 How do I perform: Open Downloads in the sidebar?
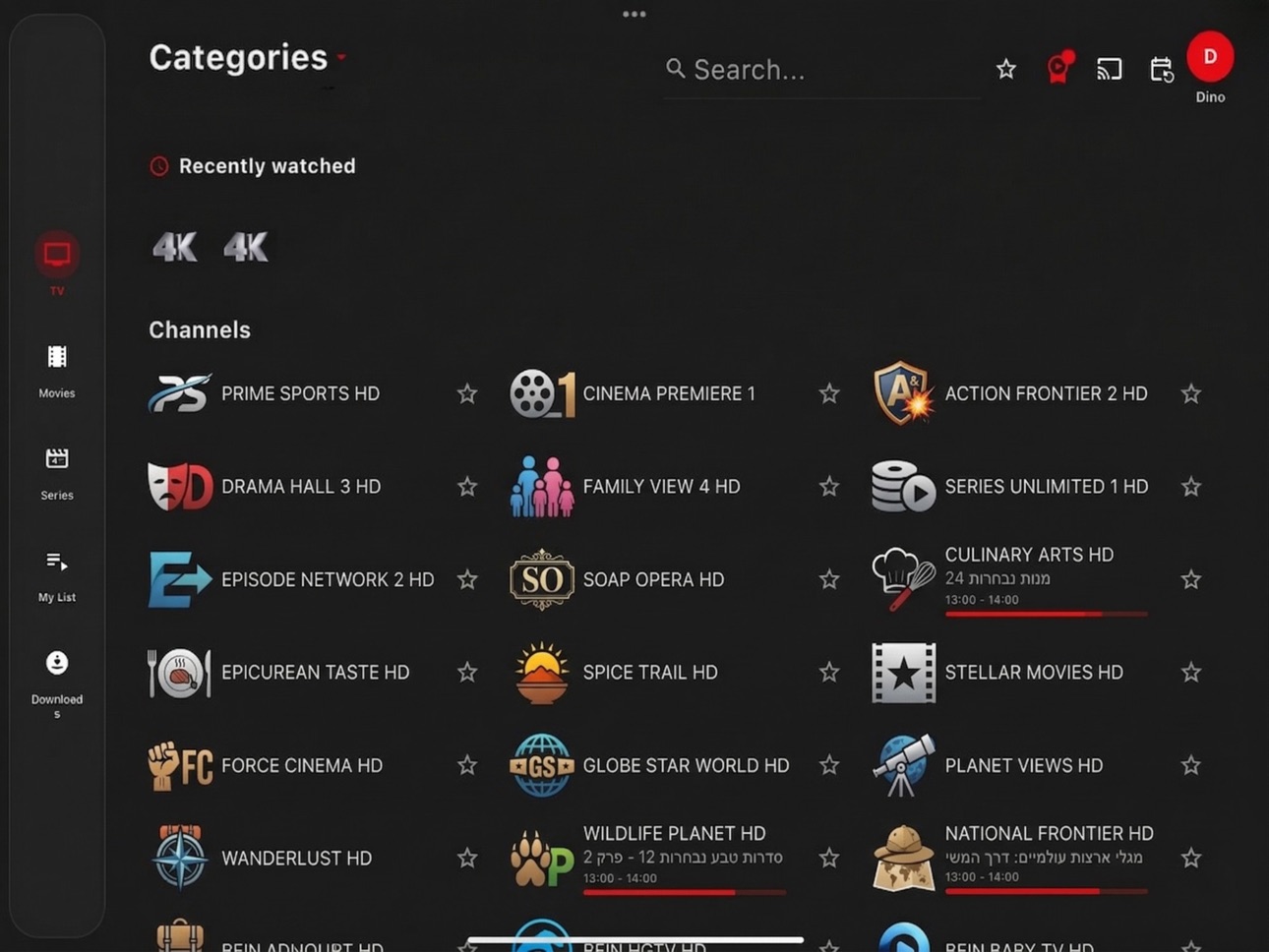click(57, 684)
